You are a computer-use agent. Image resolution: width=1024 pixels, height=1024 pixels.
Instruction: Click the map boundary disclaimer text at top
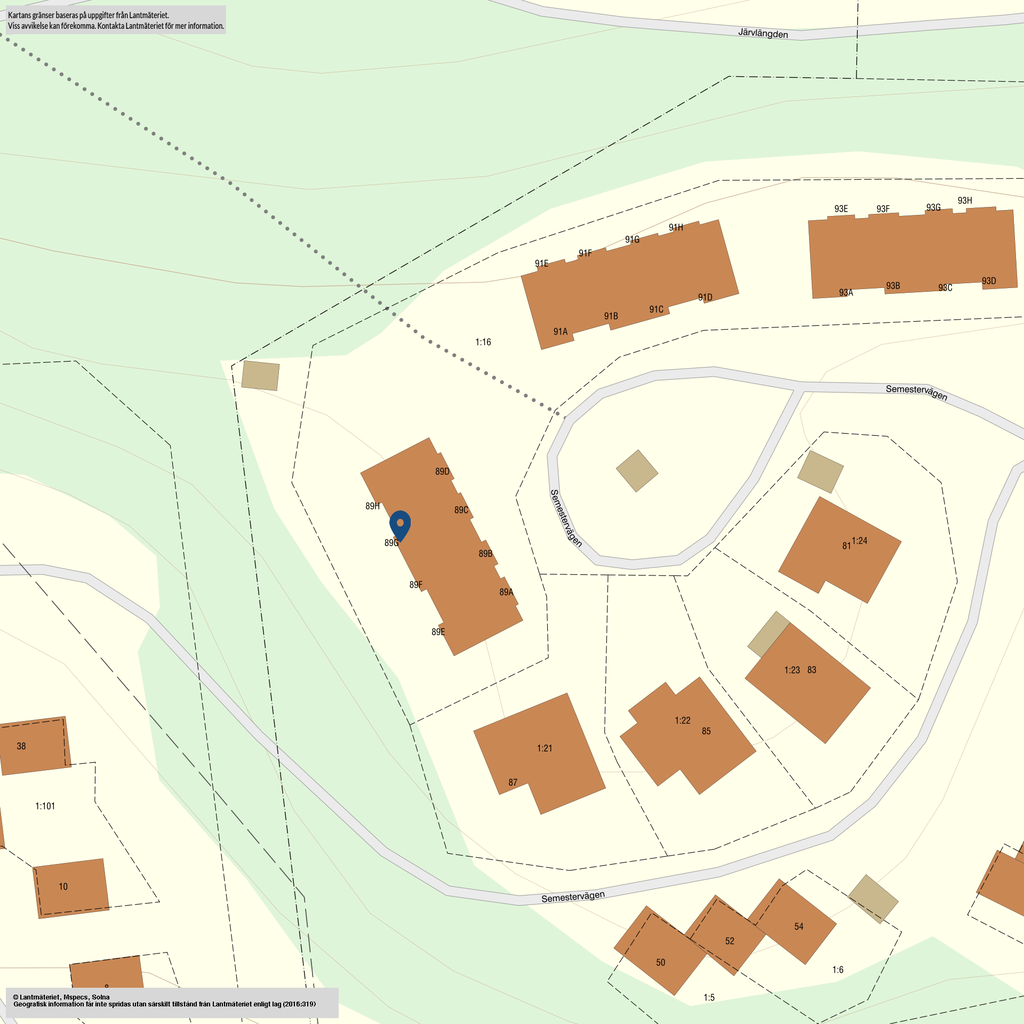115,20
